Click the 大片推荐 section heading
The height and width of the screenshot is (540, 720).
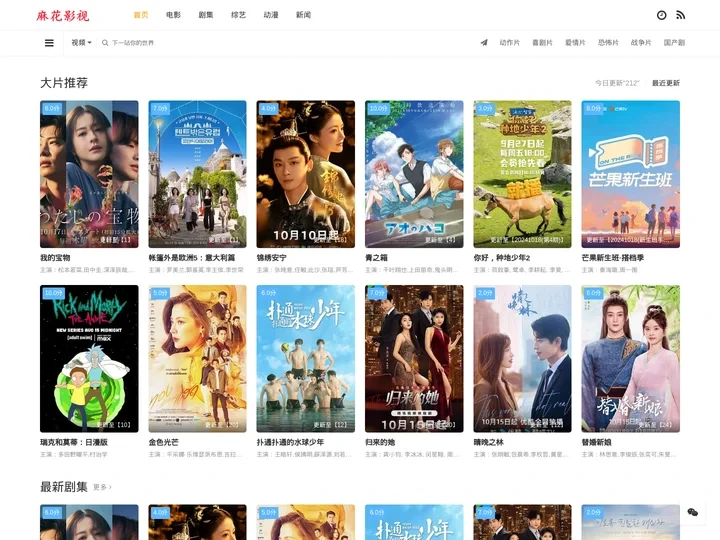click(x=64, y=83)
